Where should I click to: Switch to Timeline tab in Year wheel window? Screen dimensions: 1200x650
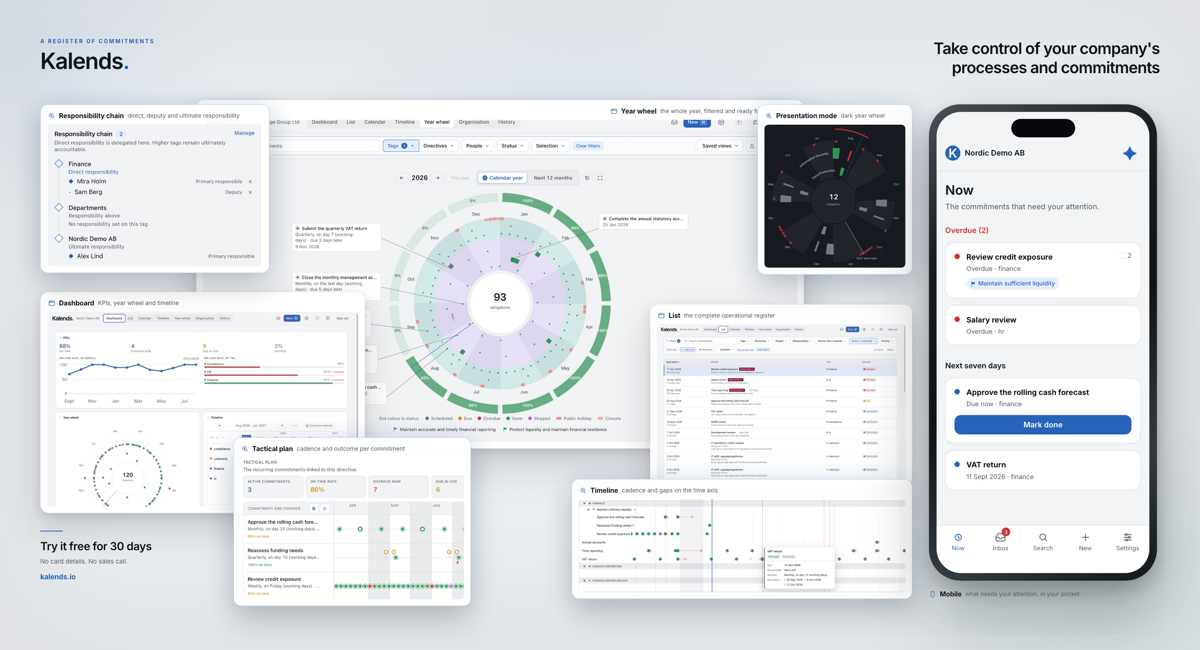click(x=404, y=122)
